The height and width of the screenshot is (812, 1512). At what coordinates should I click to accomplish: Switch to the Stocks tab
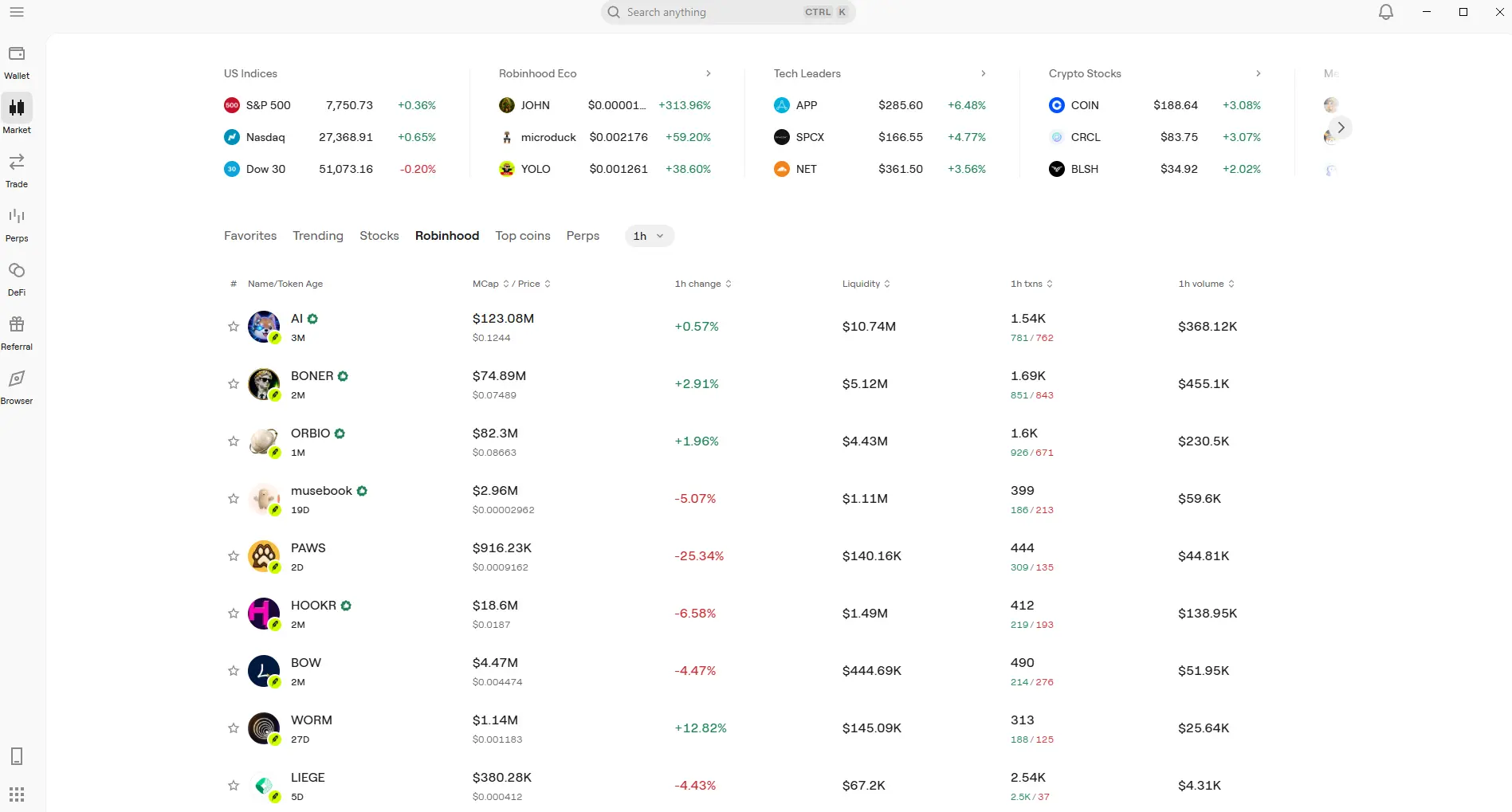(x=379, y=236)
